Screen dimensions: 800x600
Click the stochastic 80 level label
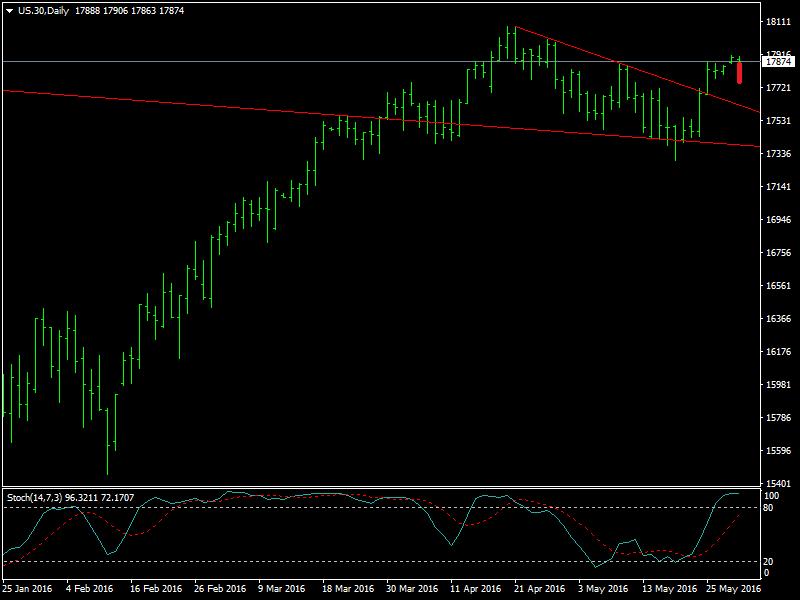click(768, 508)
